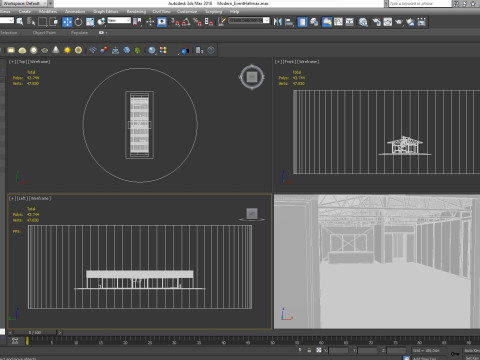Open the Autodesk A360 gallery icon
This screenshot has width=480, height=360.
click(x=422, y=22)
